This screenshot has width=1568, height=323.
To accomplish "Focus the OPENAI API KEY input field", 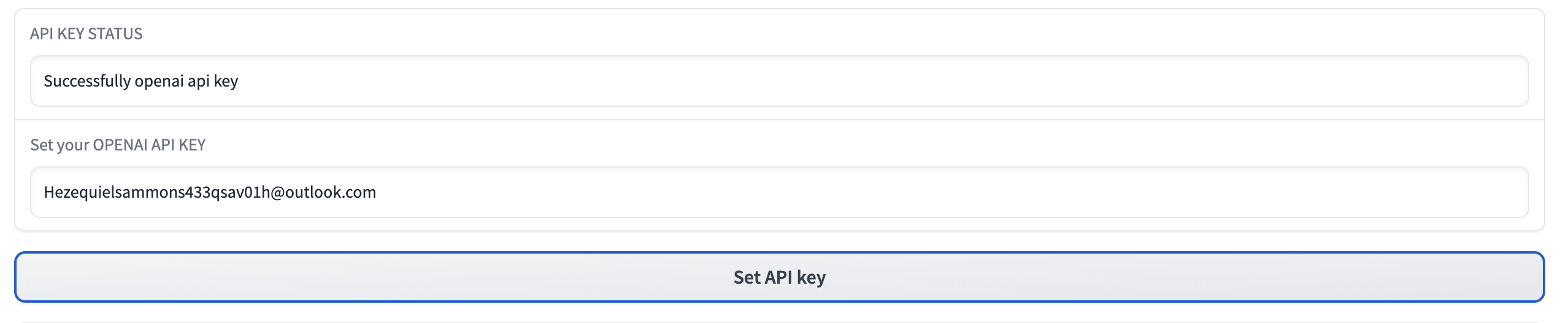I will point(779,192).
